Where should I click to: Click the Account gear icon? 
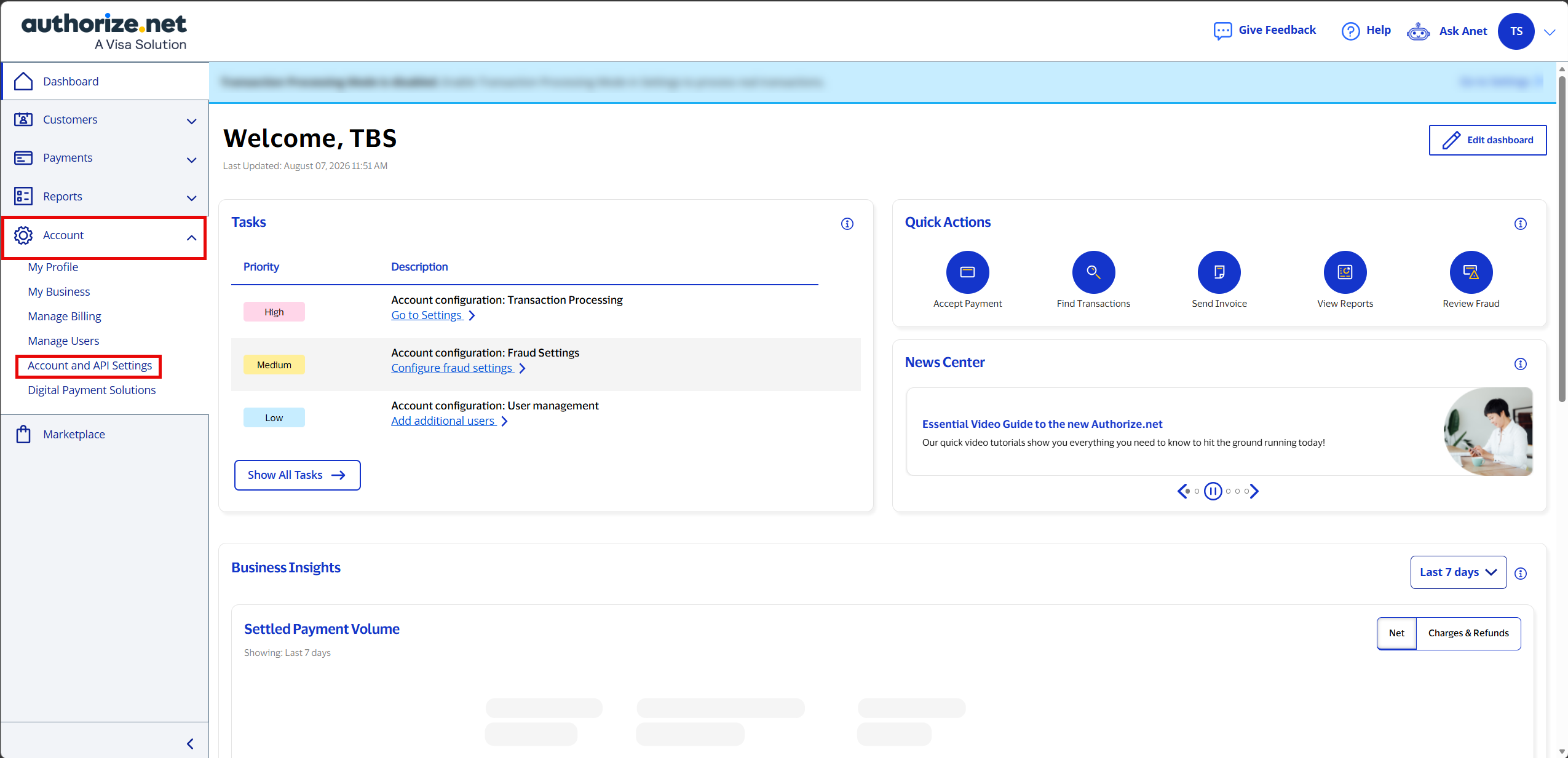pos(23,235)
